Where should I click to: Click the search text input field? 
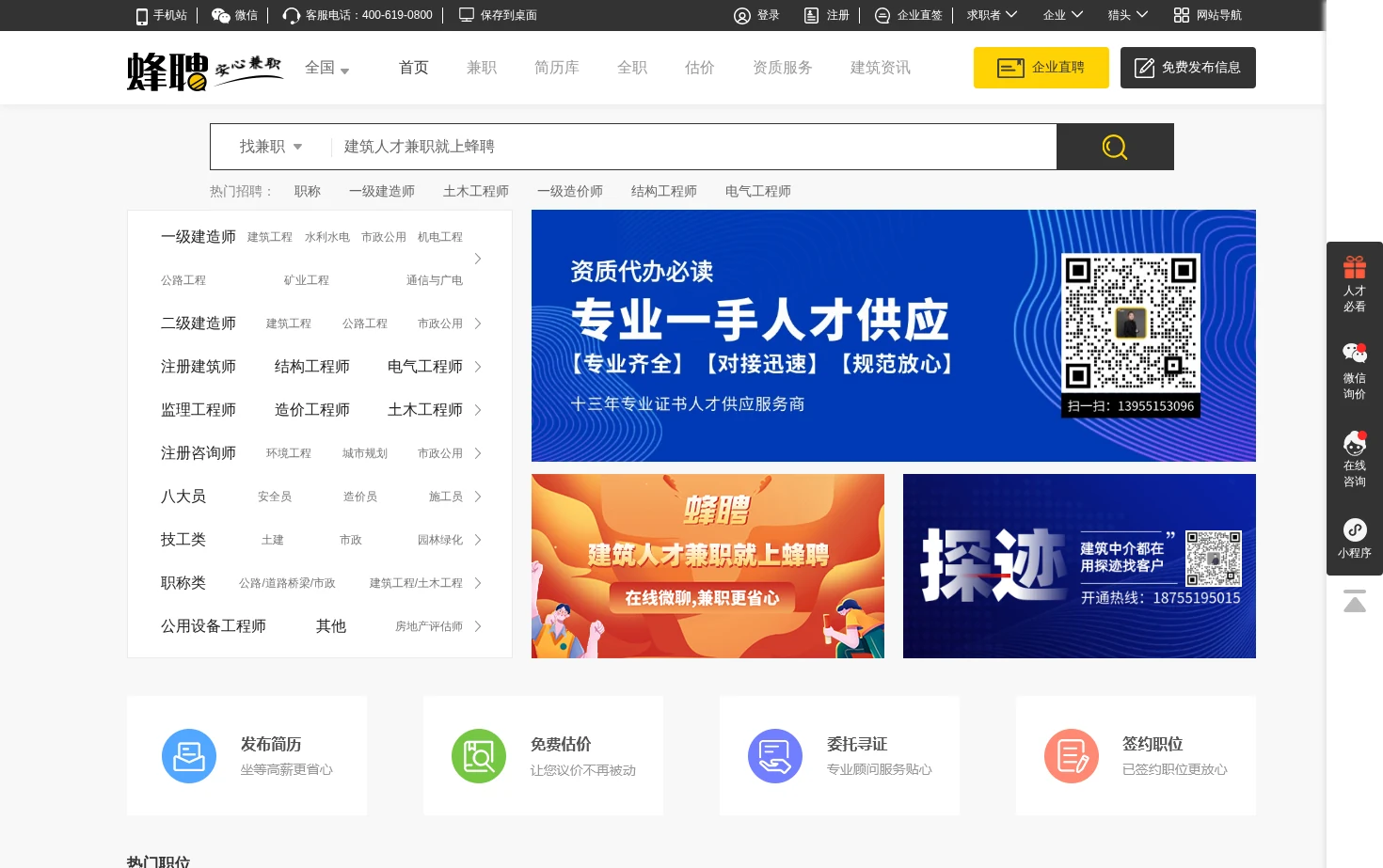point(693,147)
